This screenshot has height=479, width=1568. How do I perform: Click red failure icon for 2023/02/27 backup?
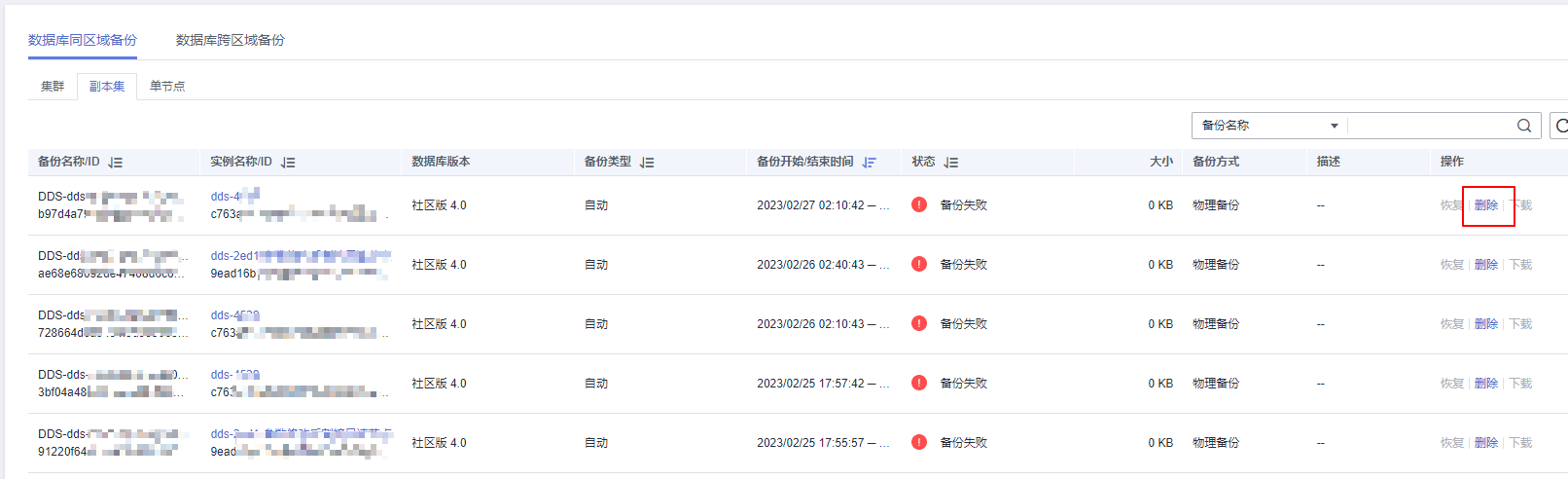coord(919,204)
